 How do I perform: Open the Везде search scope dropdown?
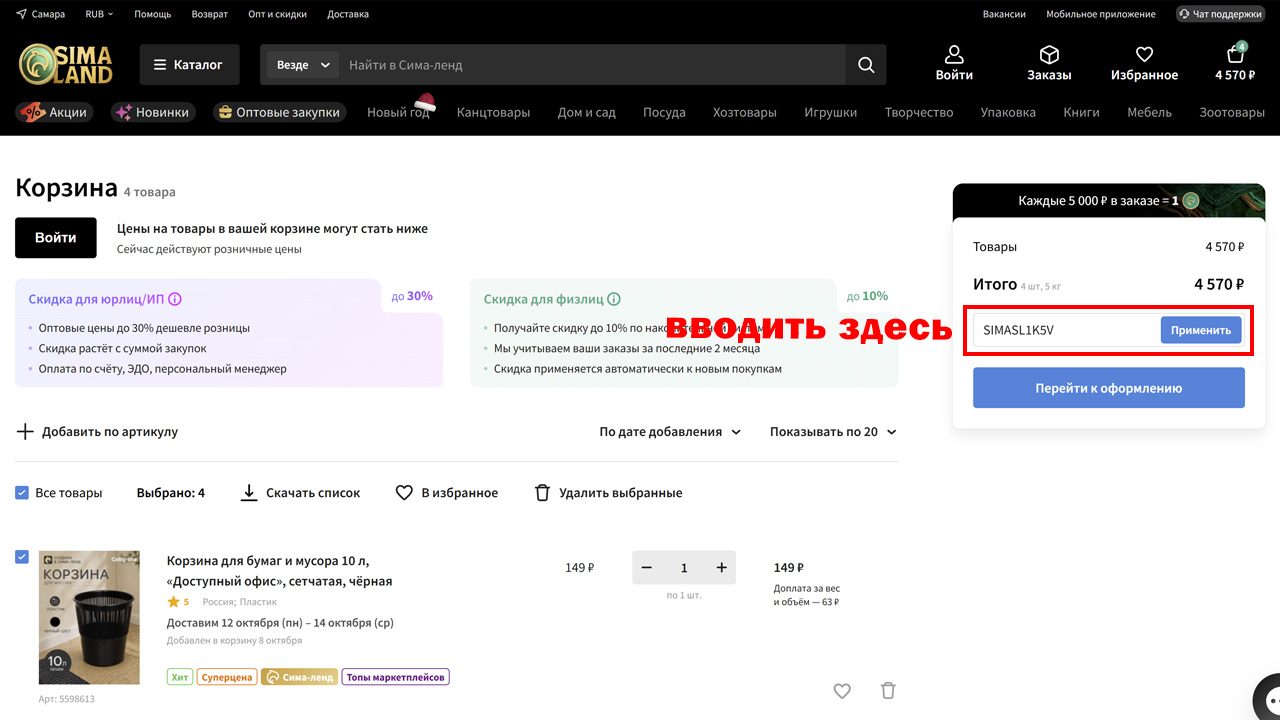coord(302,65)
